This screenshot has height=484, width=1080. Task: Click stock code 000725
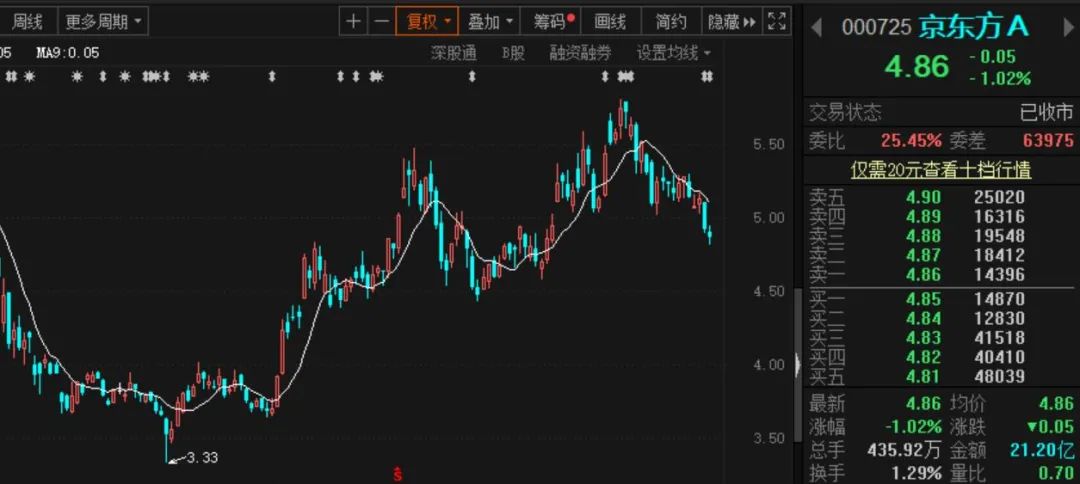[875, 28]
